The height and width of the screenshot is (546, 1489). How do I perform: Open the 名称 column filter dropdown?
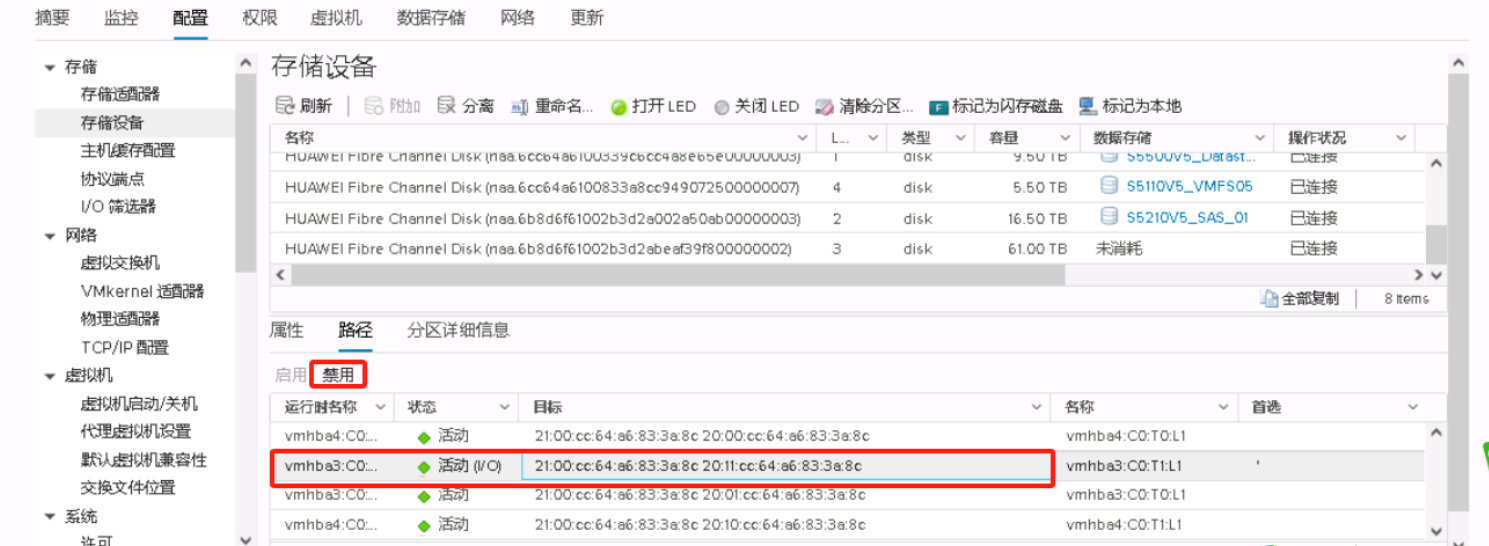pyautogui.click(x=802, y=138)
